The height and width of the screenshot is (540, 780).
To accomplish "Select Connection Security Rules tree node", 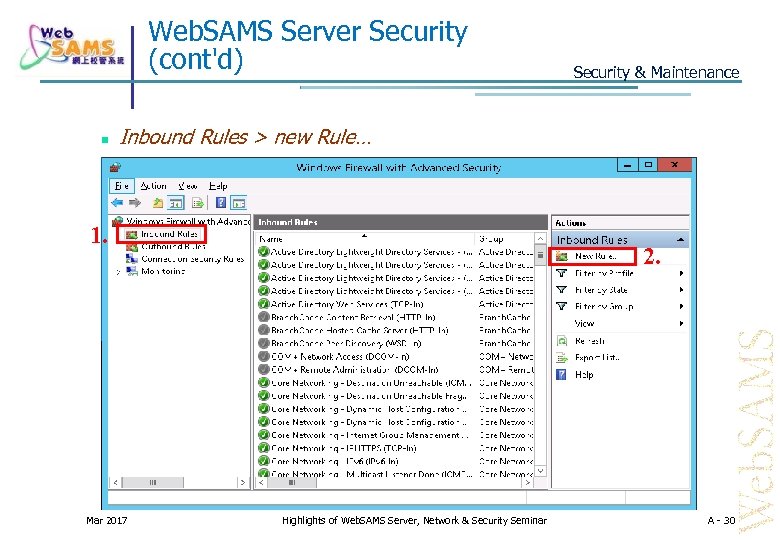I will pos(193,259).
